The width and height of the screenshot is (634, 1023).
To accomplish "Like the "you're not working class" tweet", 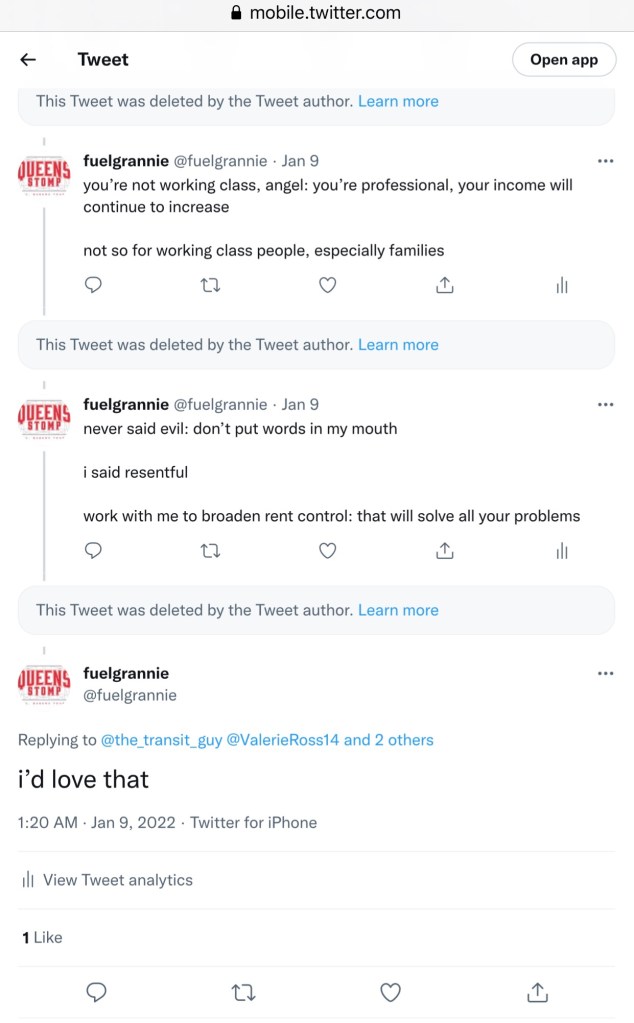I will pyautogui.click(x=327, y=286).
